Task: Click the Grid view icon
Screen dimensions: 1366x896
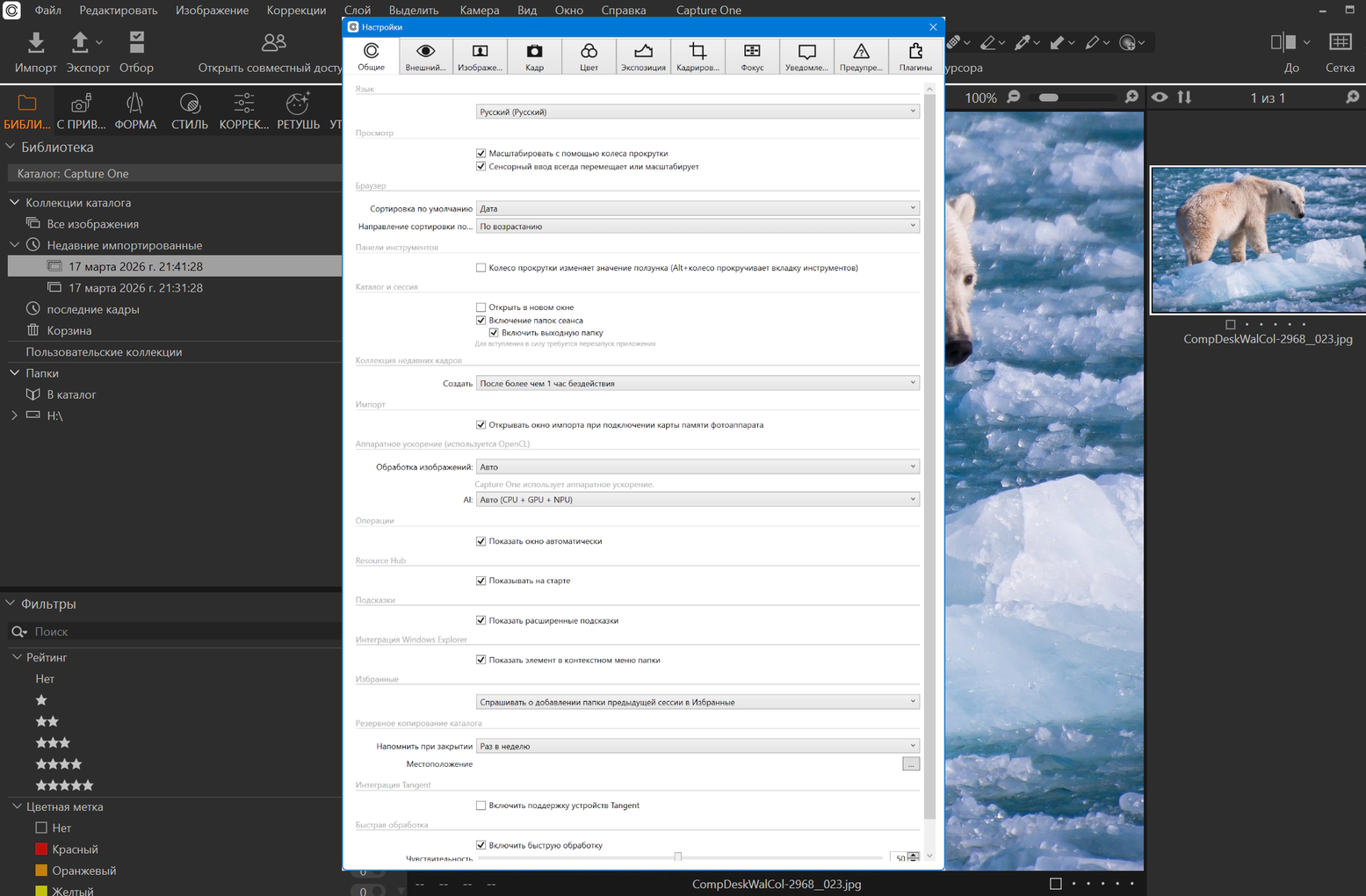Action: tap(1340, 43)
